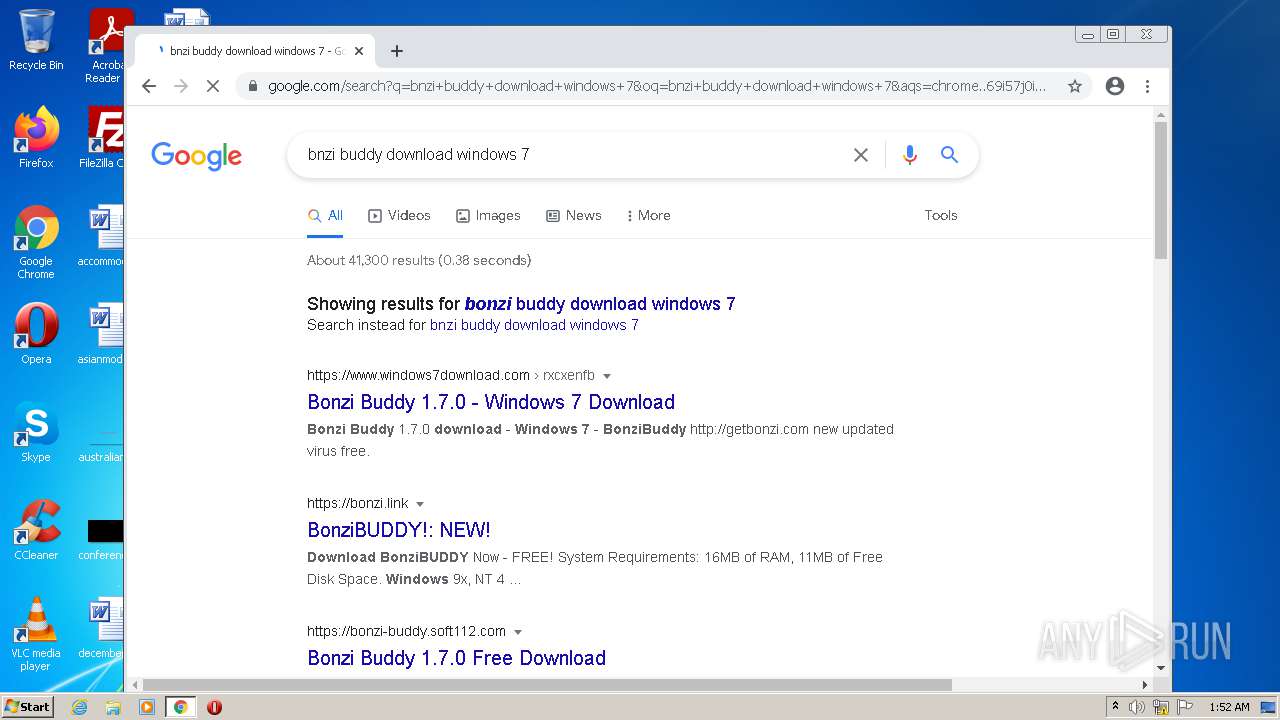Open the Skype desktop shortcut

(x=36, y=431)
